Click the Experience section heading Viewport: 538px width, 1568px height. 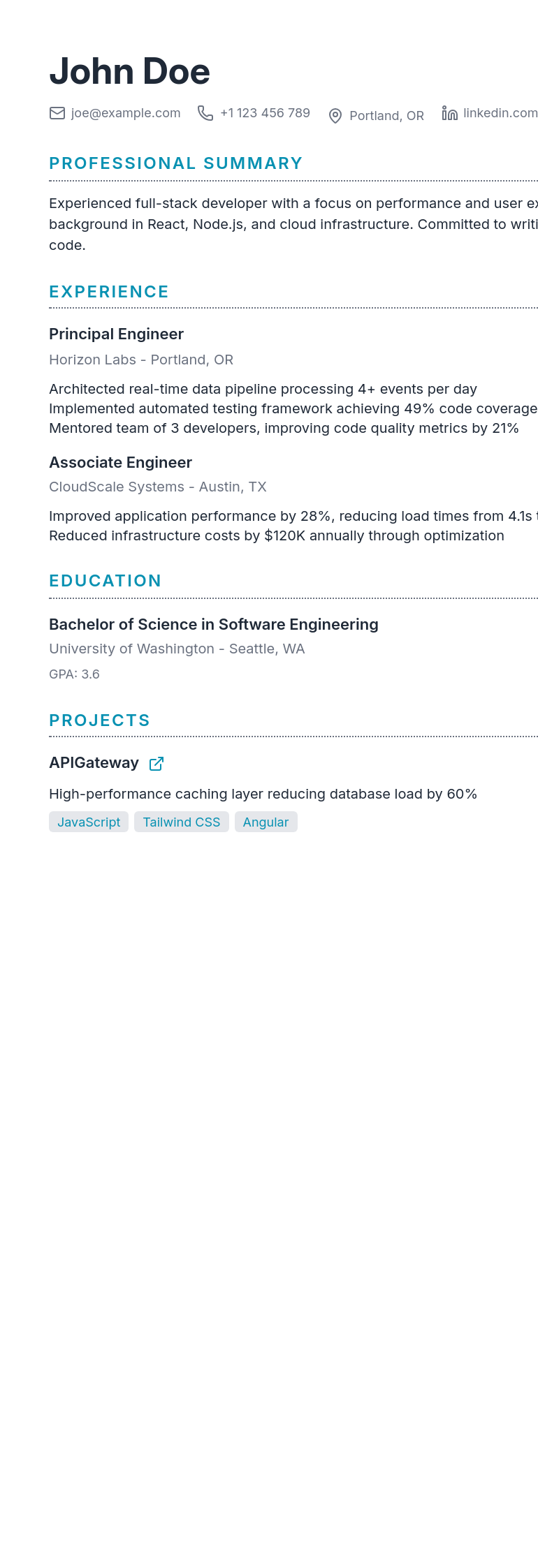109,292
